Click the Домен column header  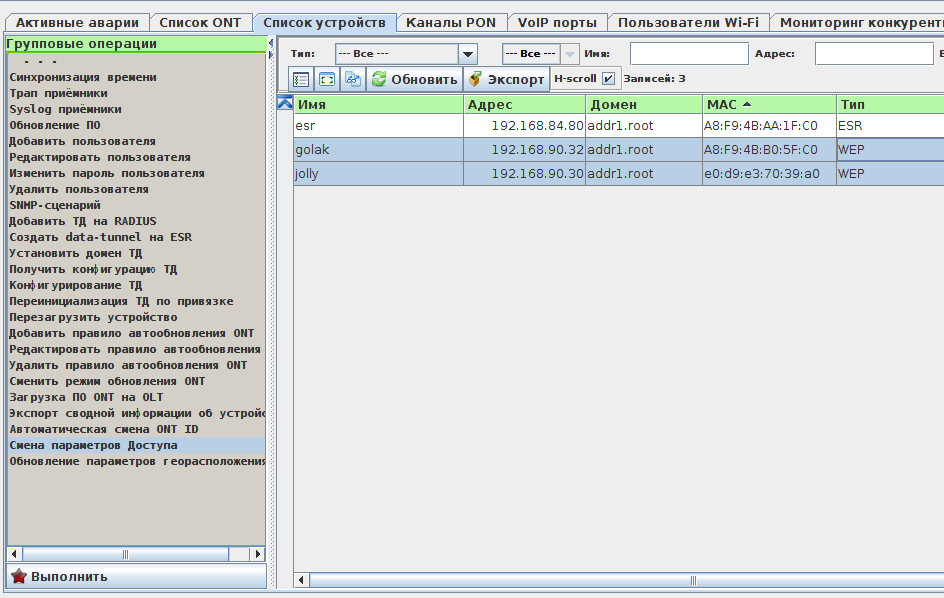pyautogui.click(x=644, y=104)
